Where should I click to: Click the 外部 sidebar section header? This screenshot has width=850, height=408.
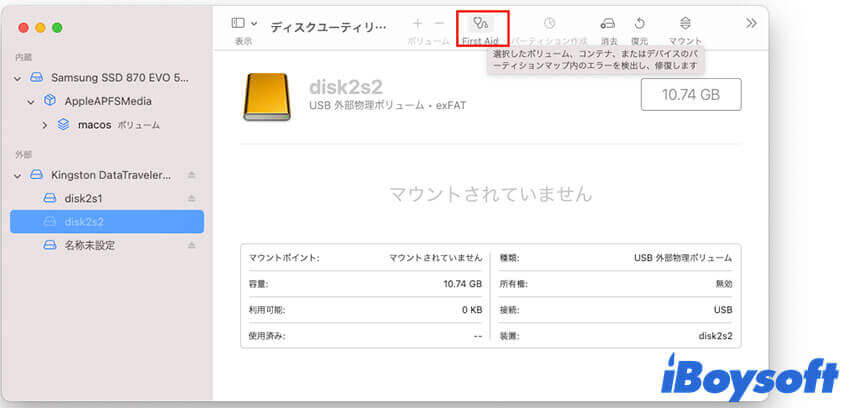pos(23,154)
